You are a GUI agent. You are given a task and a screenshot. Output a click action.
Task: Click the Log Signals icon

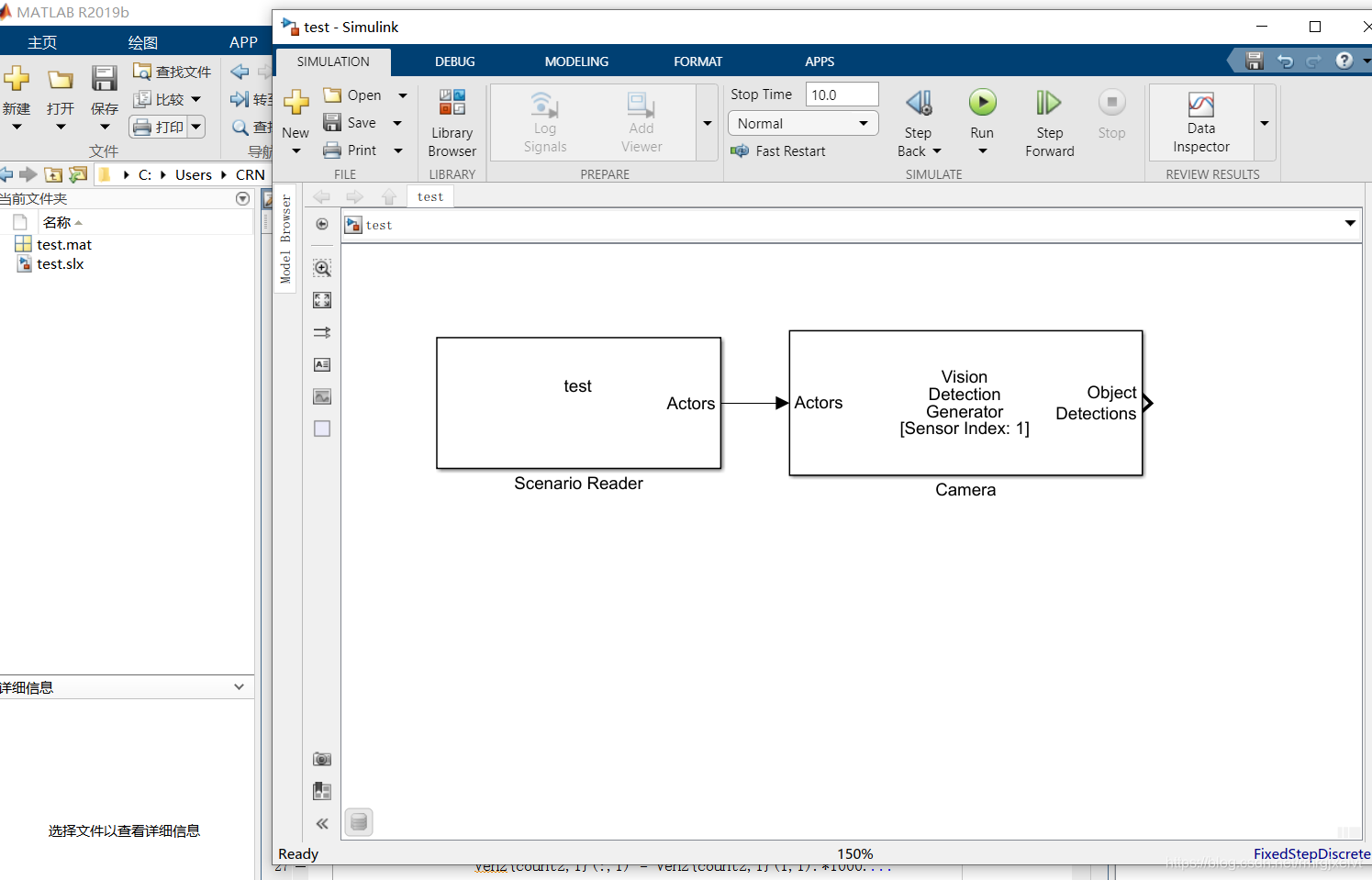544,106
